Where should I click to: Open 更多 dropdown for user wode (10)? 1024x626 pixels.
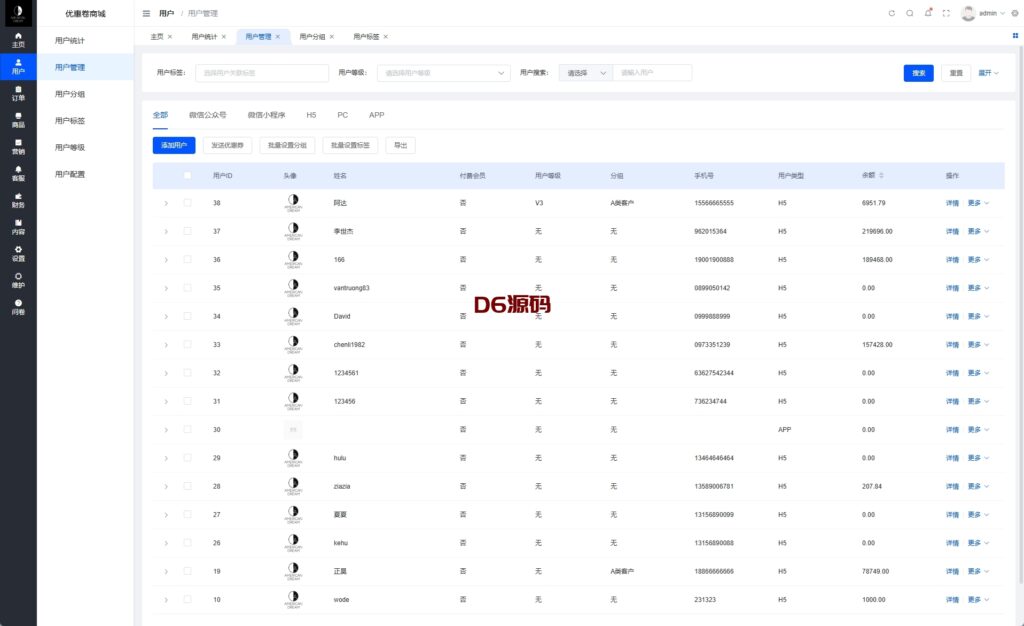coord(978,599)
